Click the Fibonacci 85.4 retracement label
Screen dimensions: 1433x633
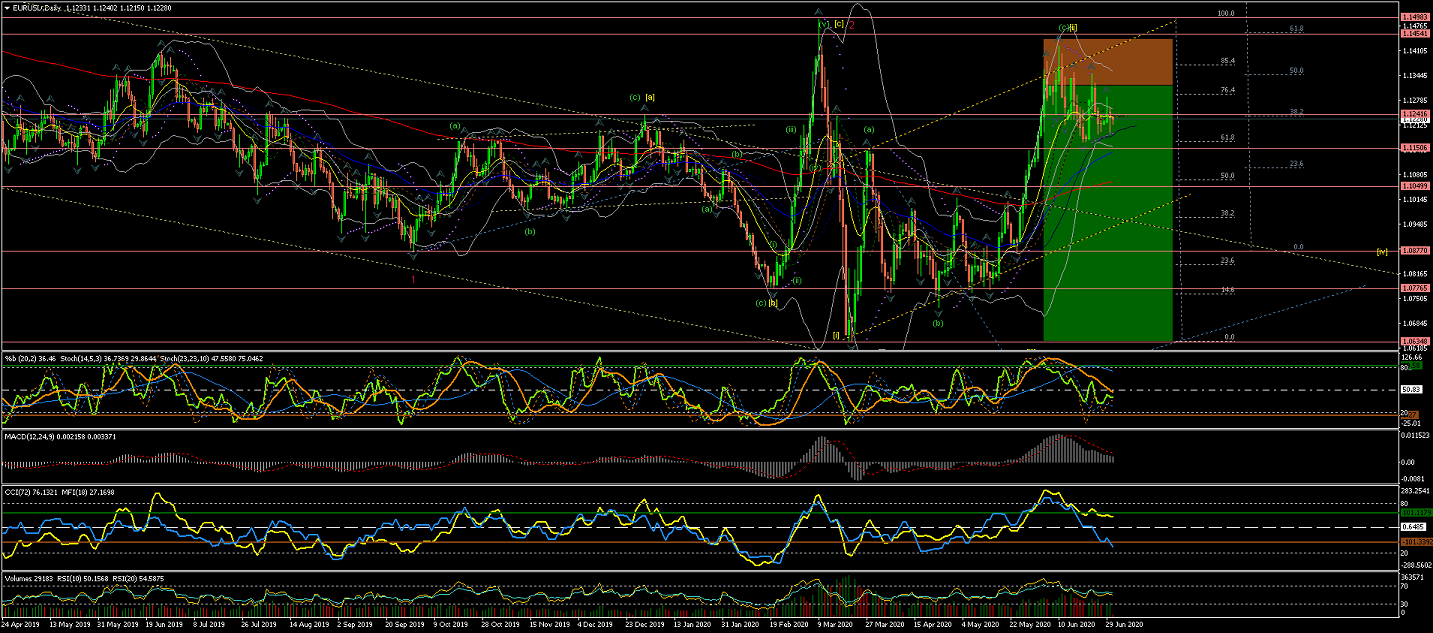(x=1228, y=61)
